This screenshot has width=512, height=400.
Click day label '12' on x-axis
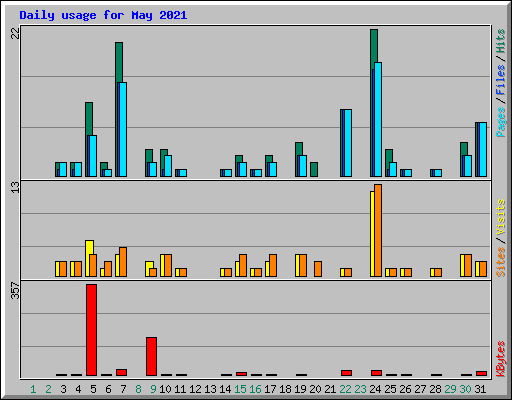[x=195, y=389]
